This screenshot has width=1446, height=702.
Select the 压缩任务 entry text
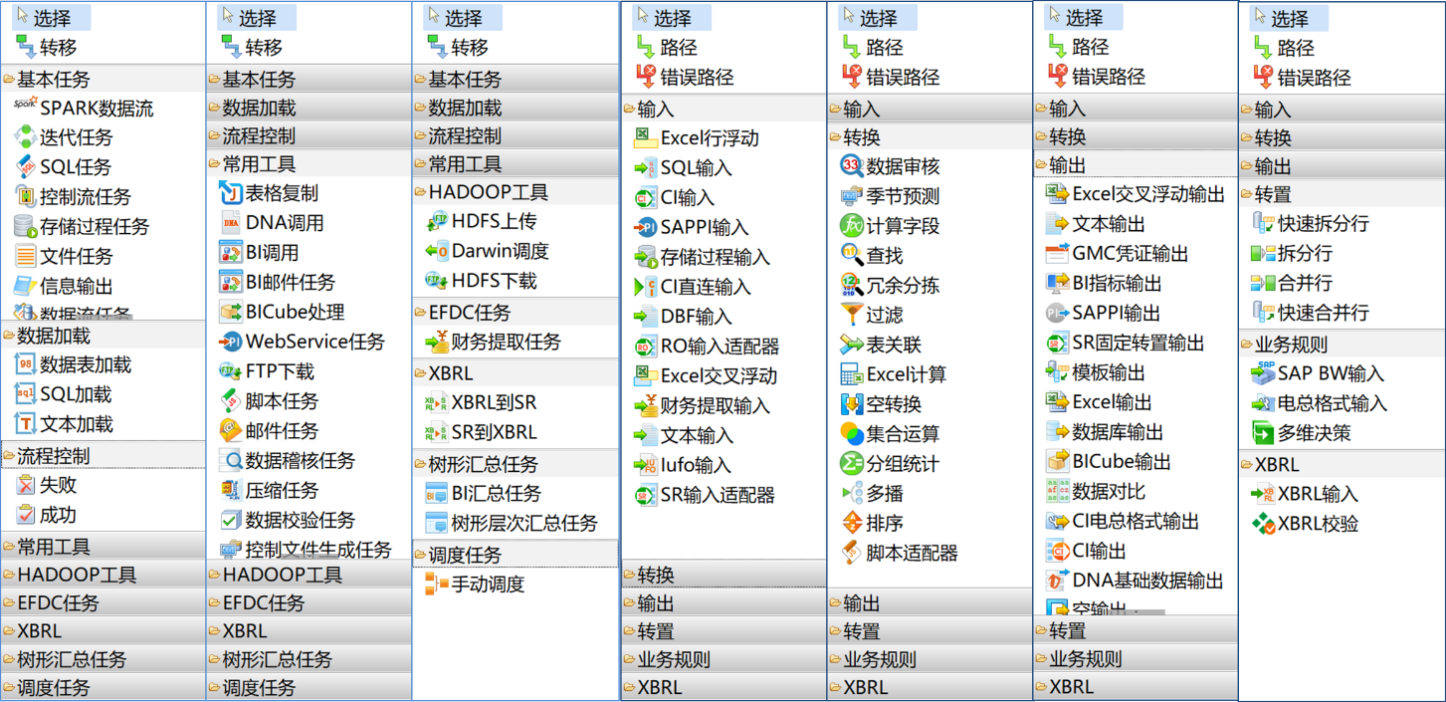coord(282,490)
